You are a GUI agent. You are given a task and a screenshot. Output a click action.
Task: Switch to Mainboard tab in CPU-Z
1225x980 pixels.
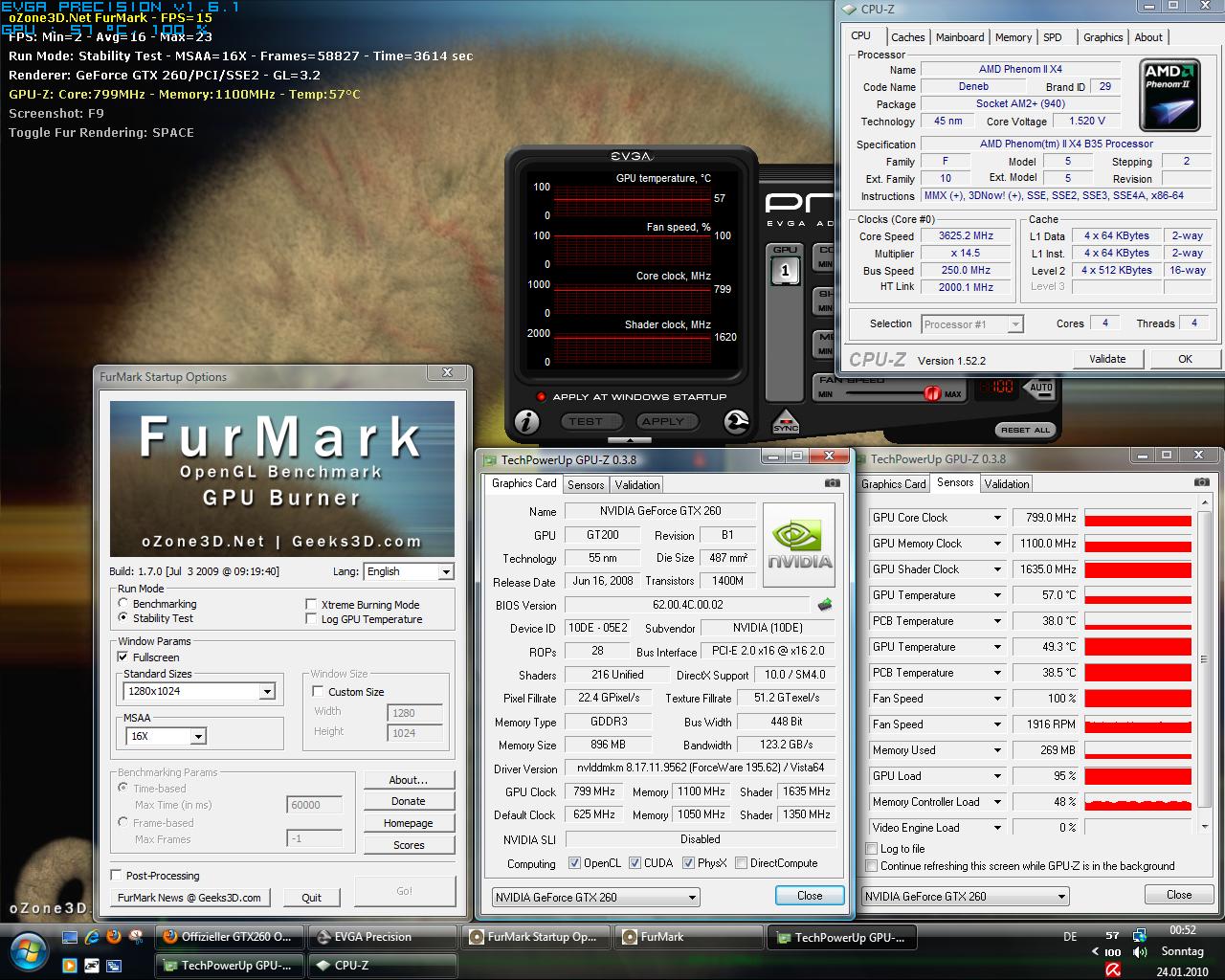pyautogui.click(x=960, y=37)
